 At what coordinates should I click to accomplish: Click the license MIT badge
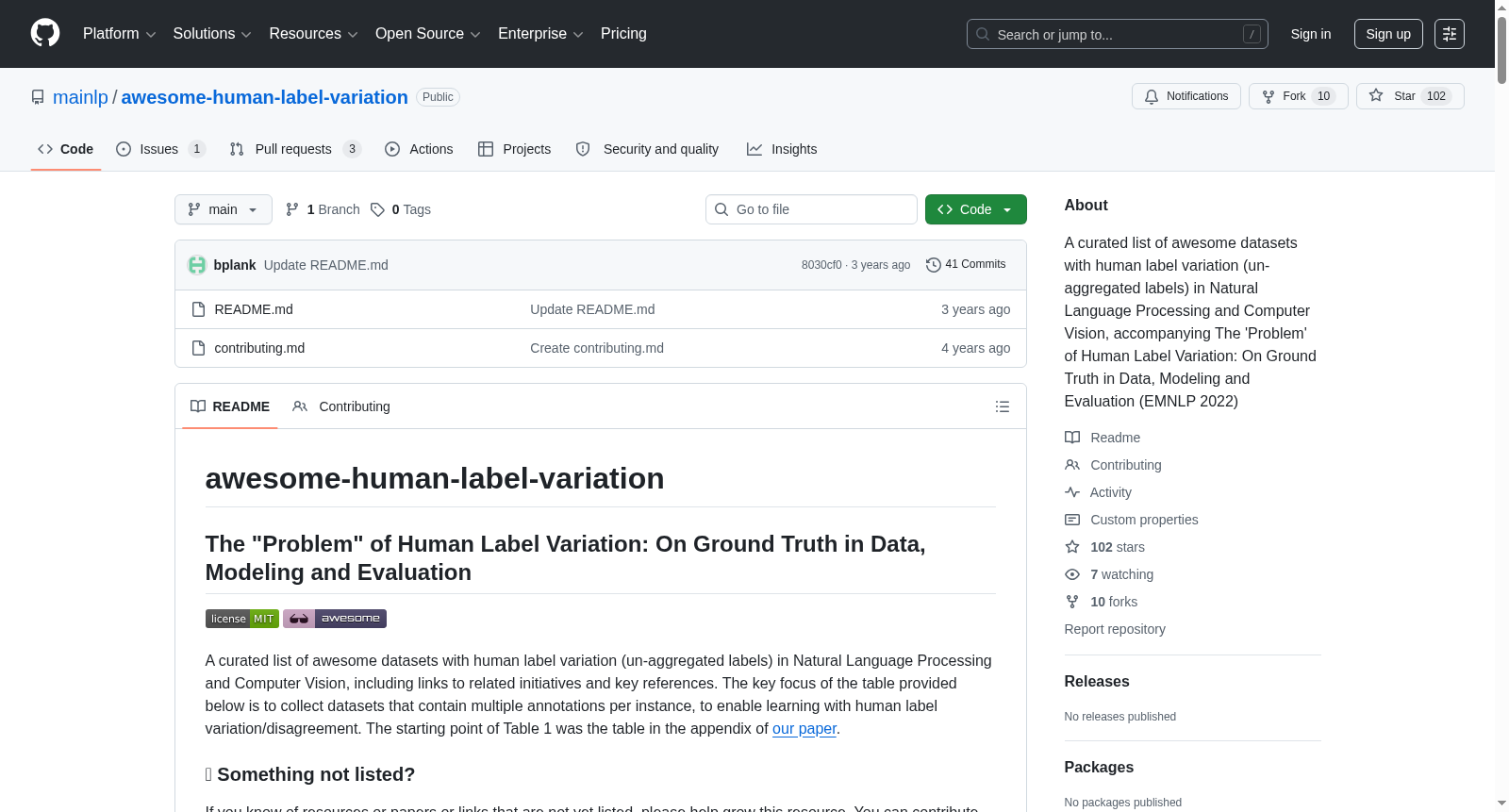pyautogui.click(x=242, y=619)
